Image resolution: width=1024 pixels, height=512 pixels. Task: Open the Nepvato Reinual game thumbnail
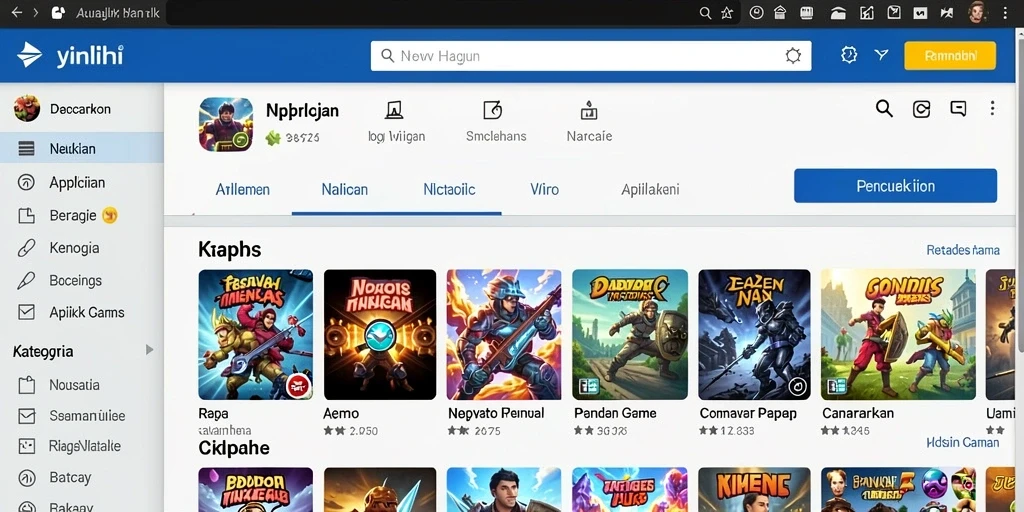point(504,334)
